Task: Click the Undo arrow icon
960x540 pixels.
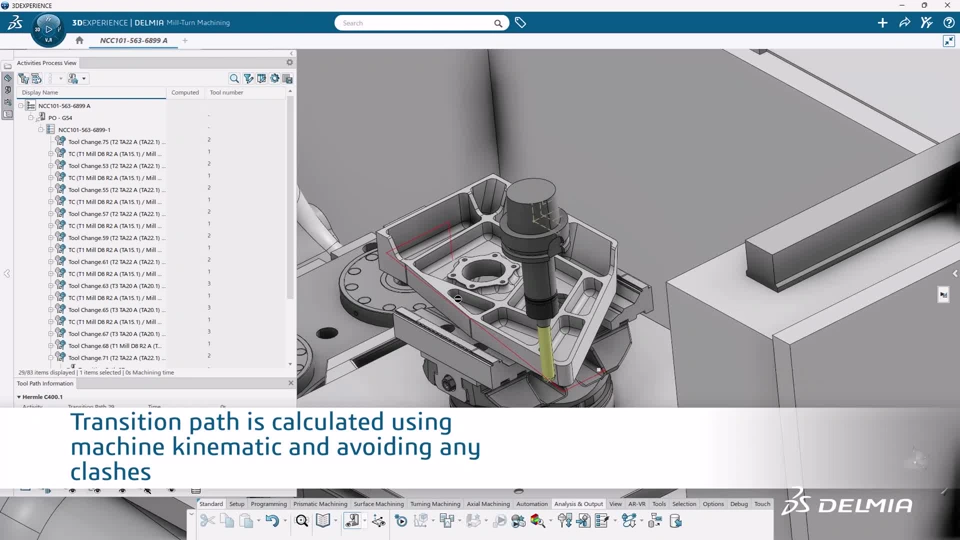Action: click(272, 521)
